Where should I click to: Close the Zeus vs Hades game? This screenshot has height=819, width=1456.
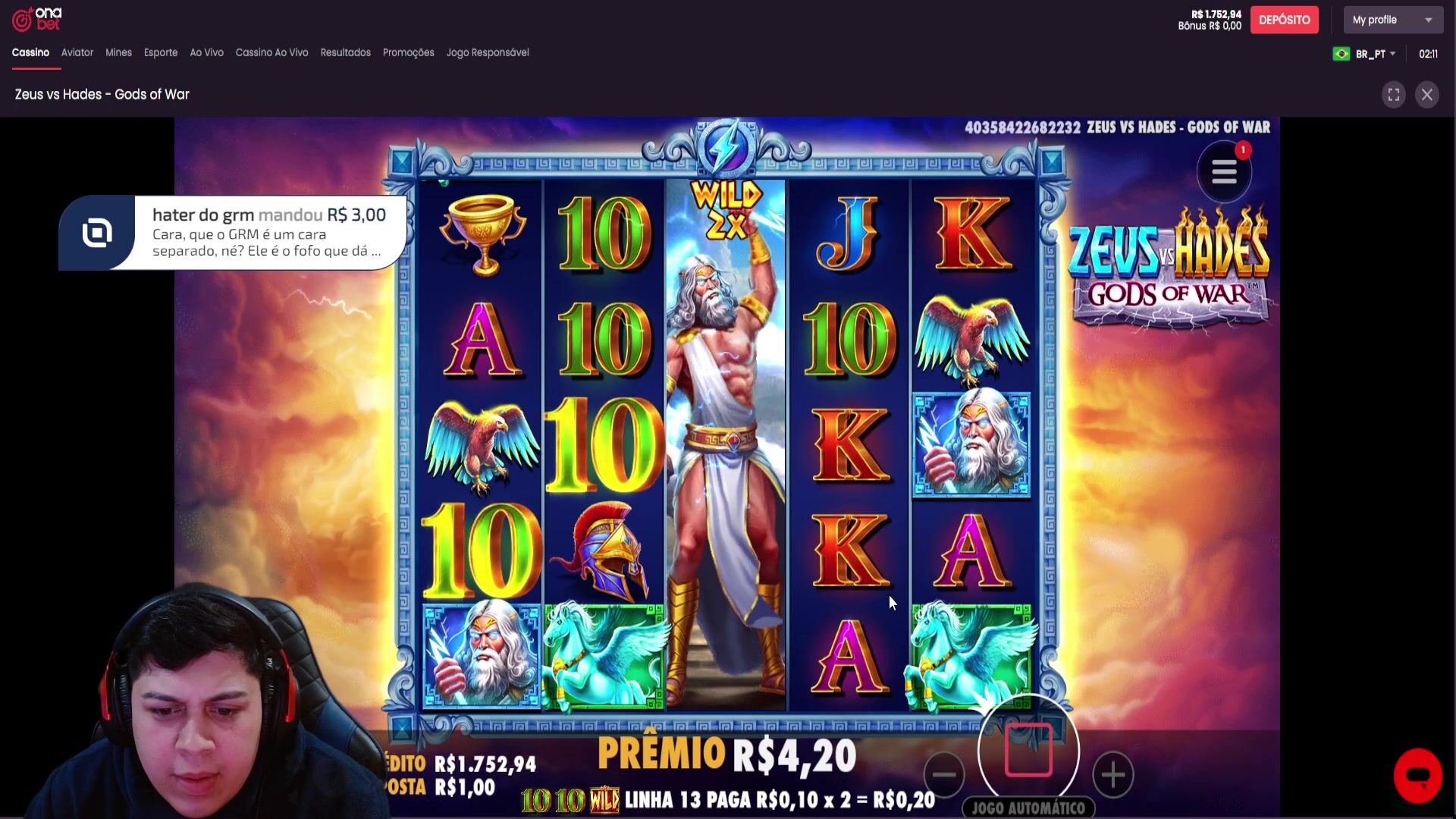pos(1426,95)
